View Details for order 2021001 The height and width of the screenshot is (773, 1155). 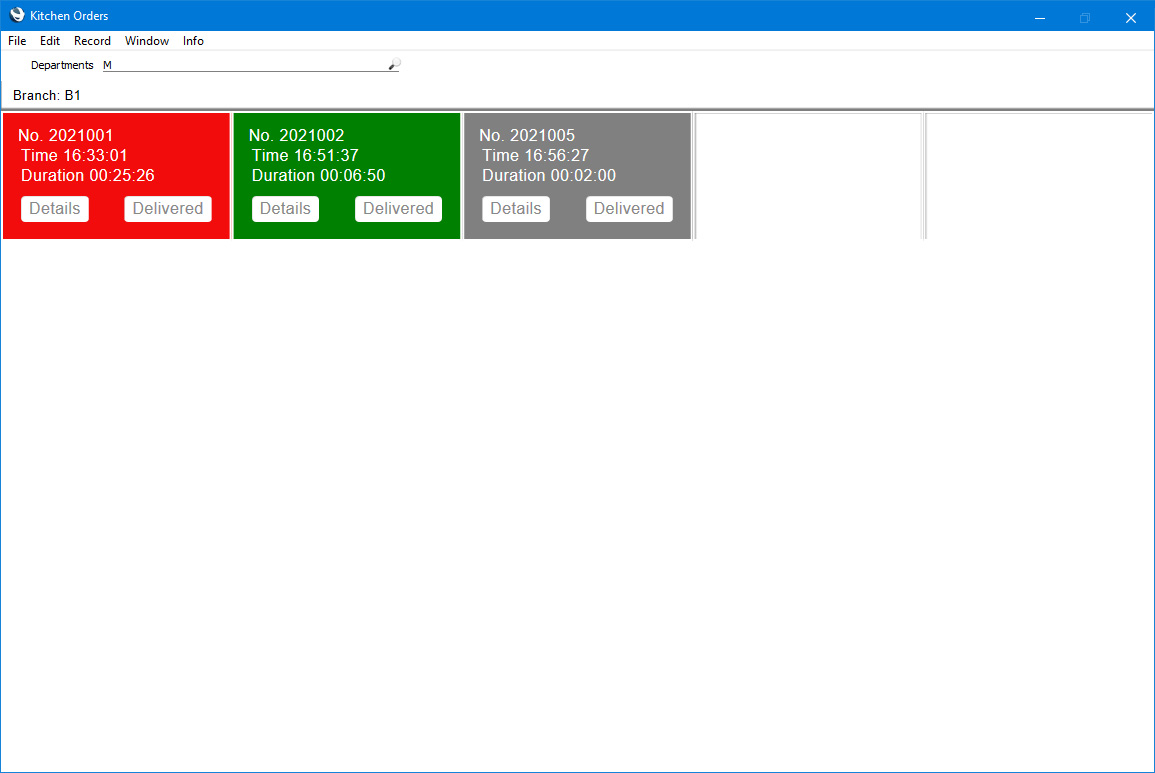55,209
